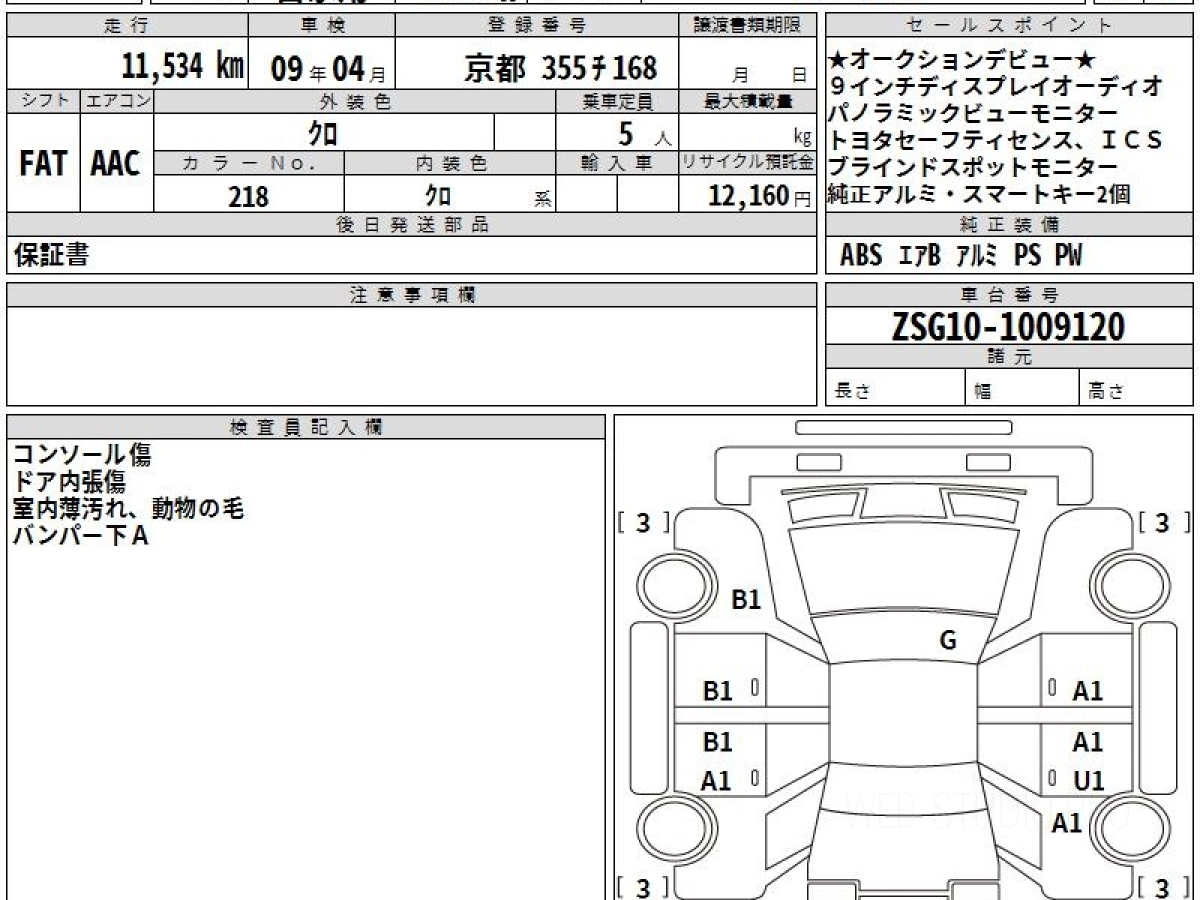
Task: Click the G mark on the windshield
Action: (x=948, y=641)
